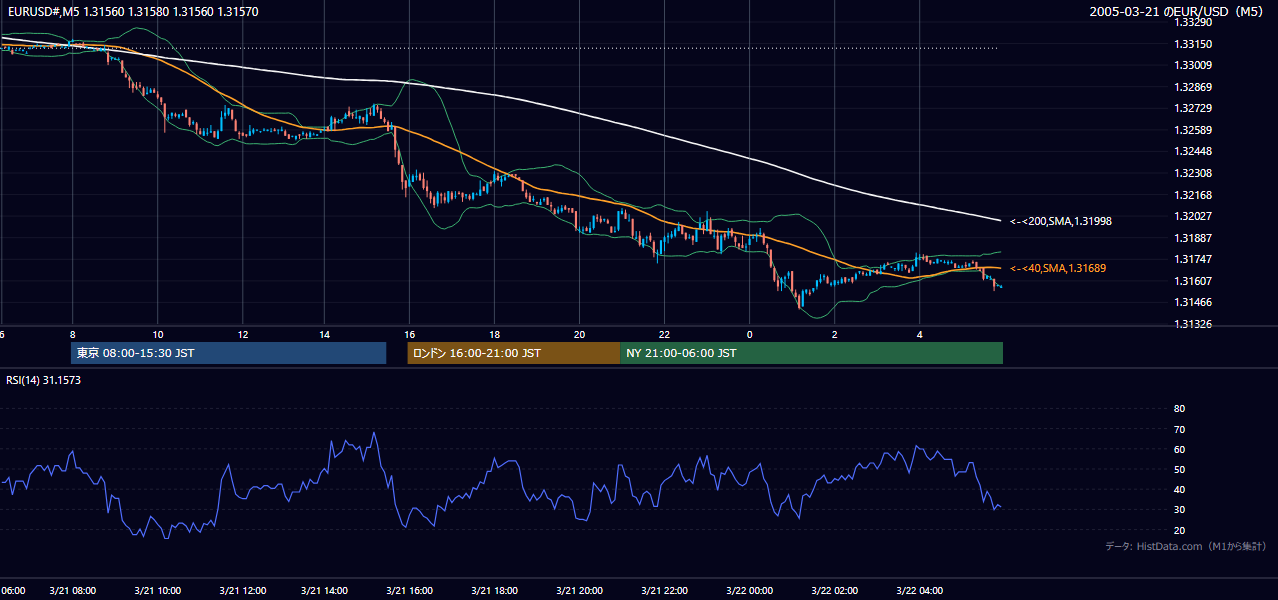Click RSI level 50 on the scale
This screenshot has height=600, width=1278.
pyautogui.click(x=1179, y=469)
